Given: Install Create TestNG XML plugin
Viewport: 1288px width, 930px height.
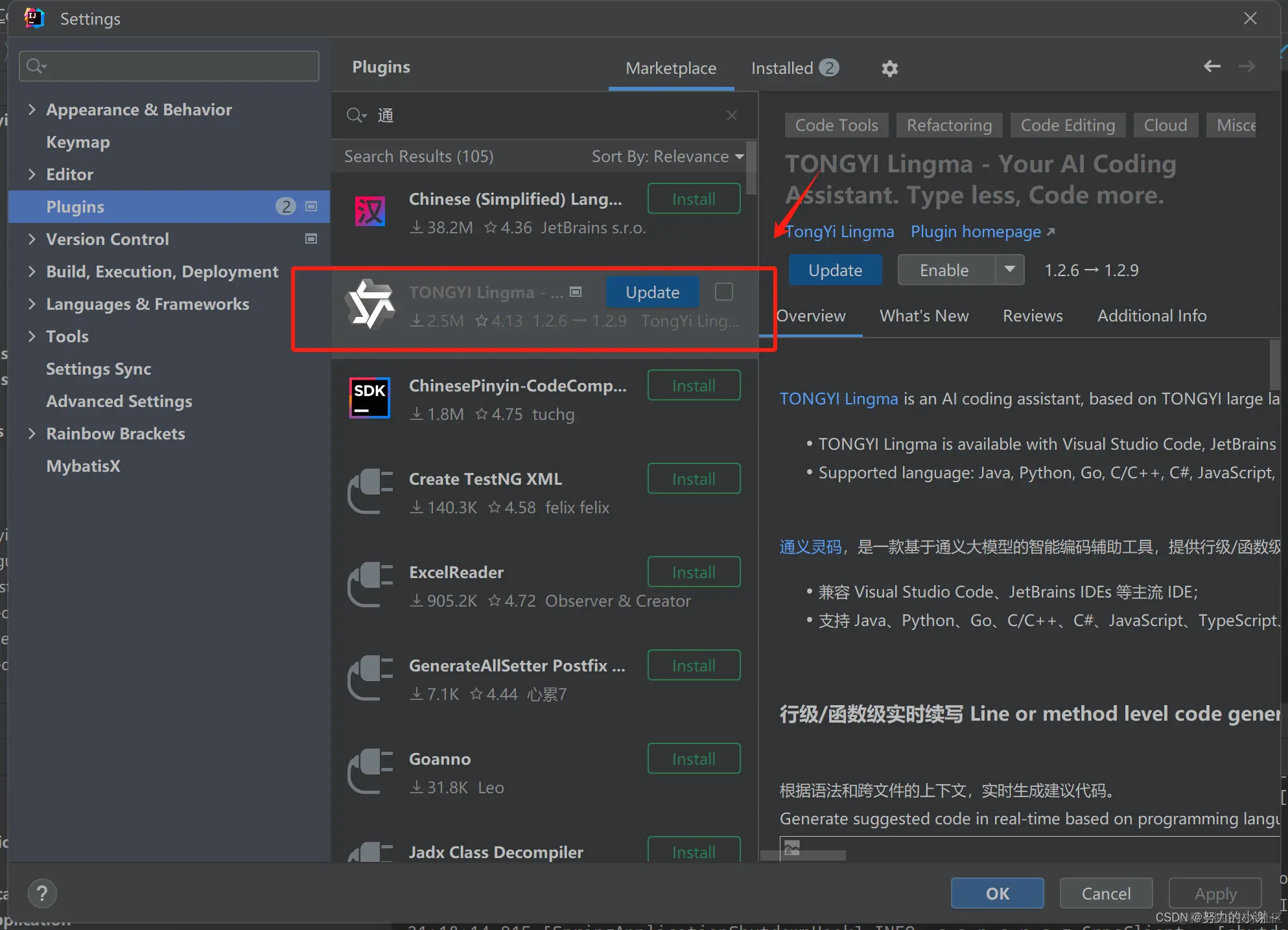Looking at the screenshot, I should pyautogui.click(x=694, y=478).
